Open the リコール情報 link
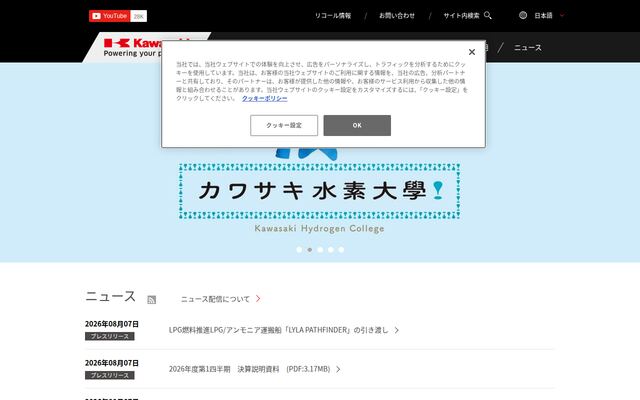The height and width of the screenshot is (400, 640). coord(333,16)
